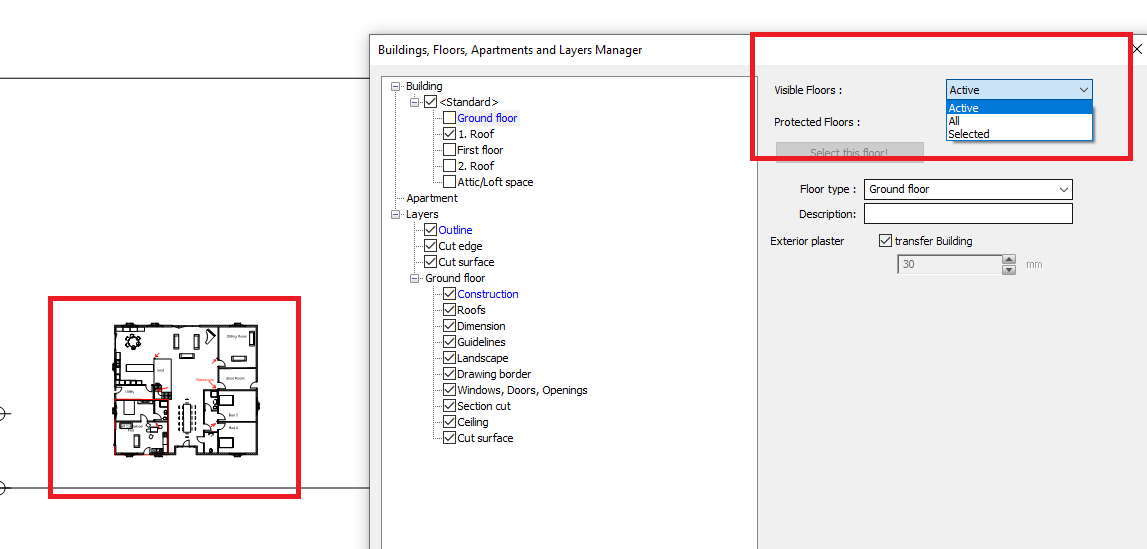Decrease exterior plaster value with down arrow

(1009, 270)
